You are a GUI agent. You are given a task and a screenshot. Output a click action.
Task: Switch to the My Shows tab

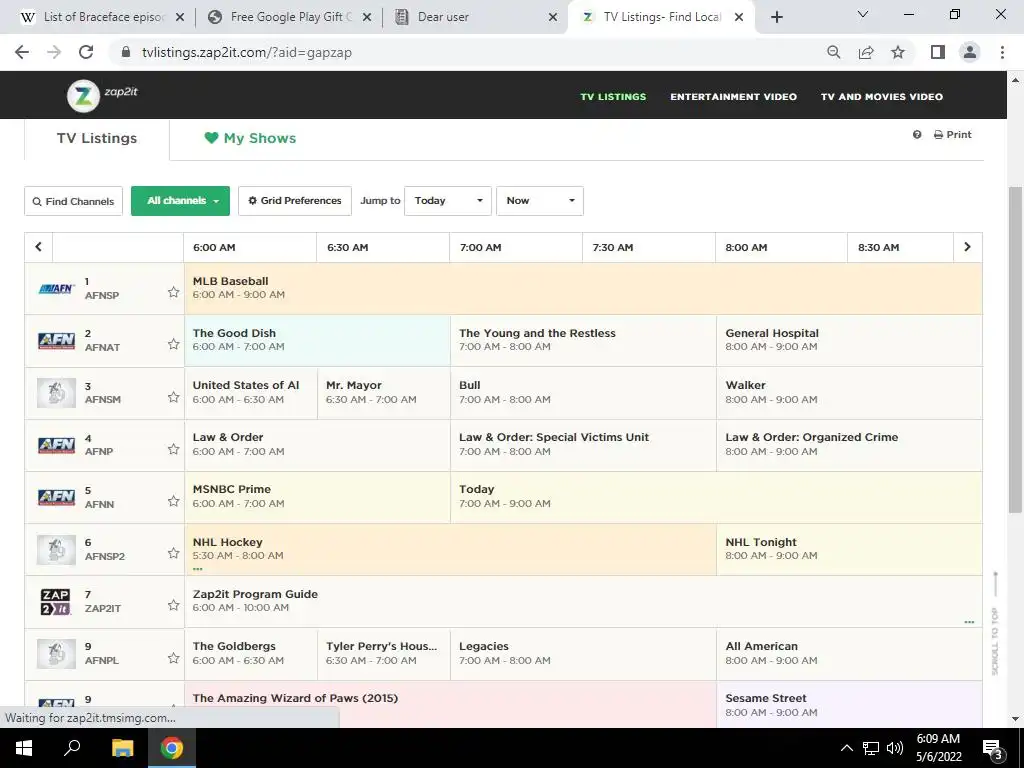point(250,138)
